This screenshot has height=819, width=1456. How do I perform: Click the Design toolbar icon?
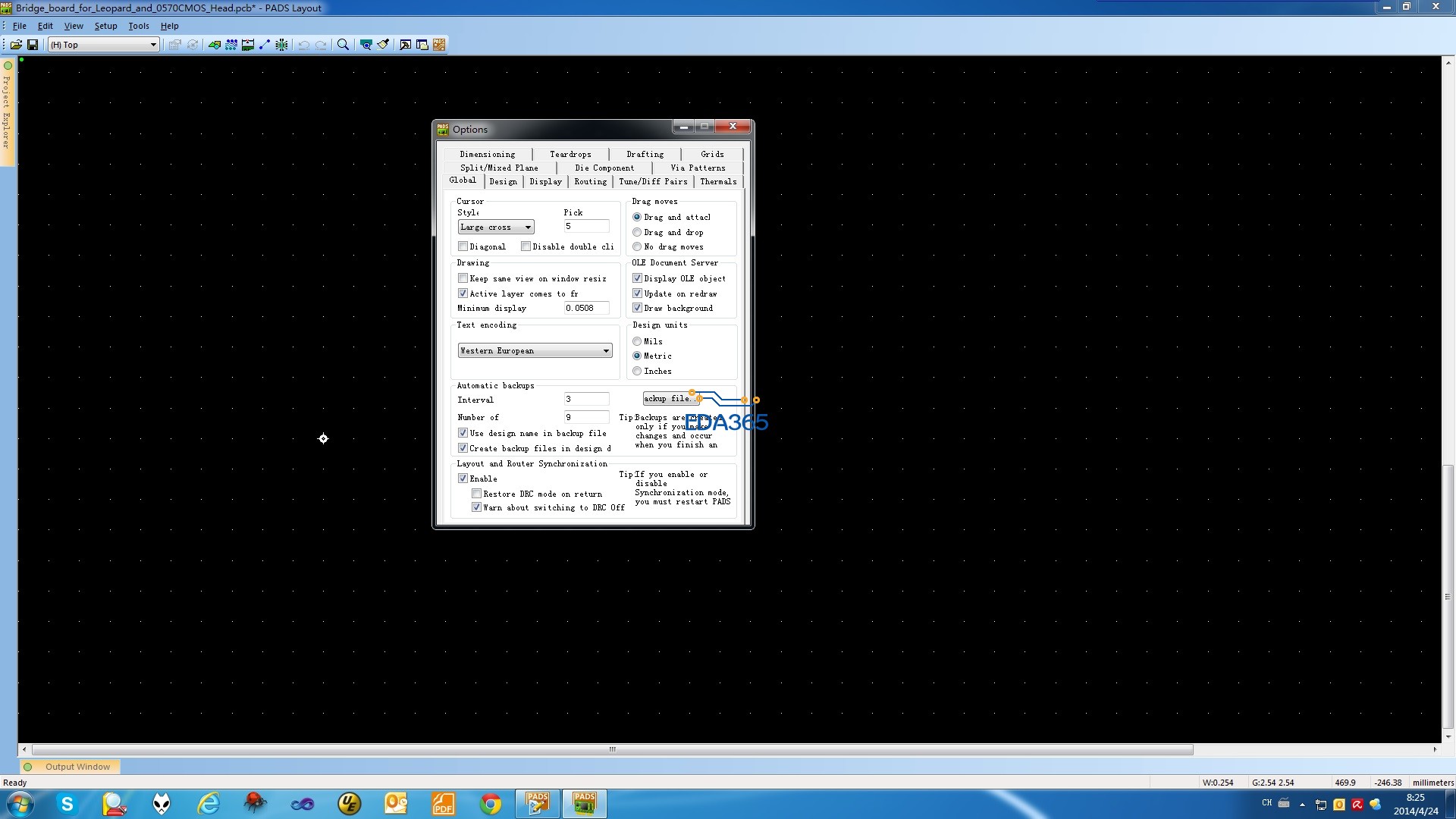point(231,45)
